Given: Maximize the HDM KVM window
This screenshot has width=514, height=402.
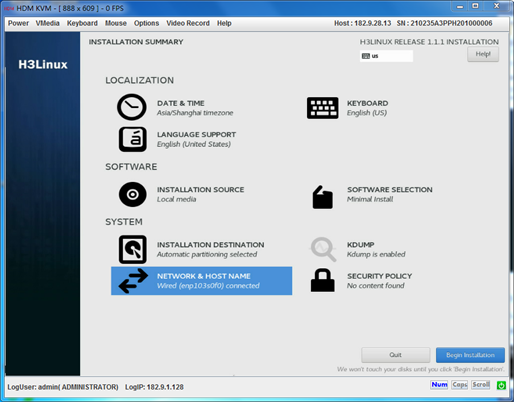Looking at the screenshot, I should tap(475, 6).
